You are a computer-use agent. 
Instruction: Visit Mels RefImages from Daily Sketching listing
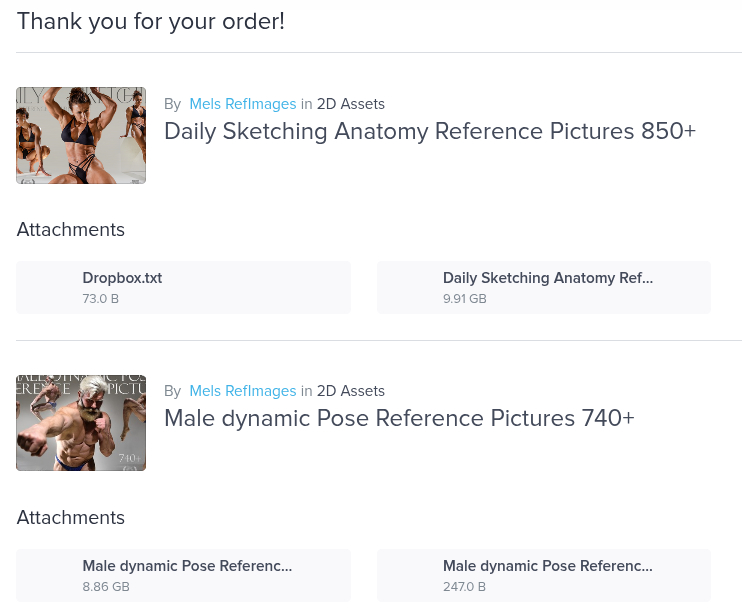point(242,104)
